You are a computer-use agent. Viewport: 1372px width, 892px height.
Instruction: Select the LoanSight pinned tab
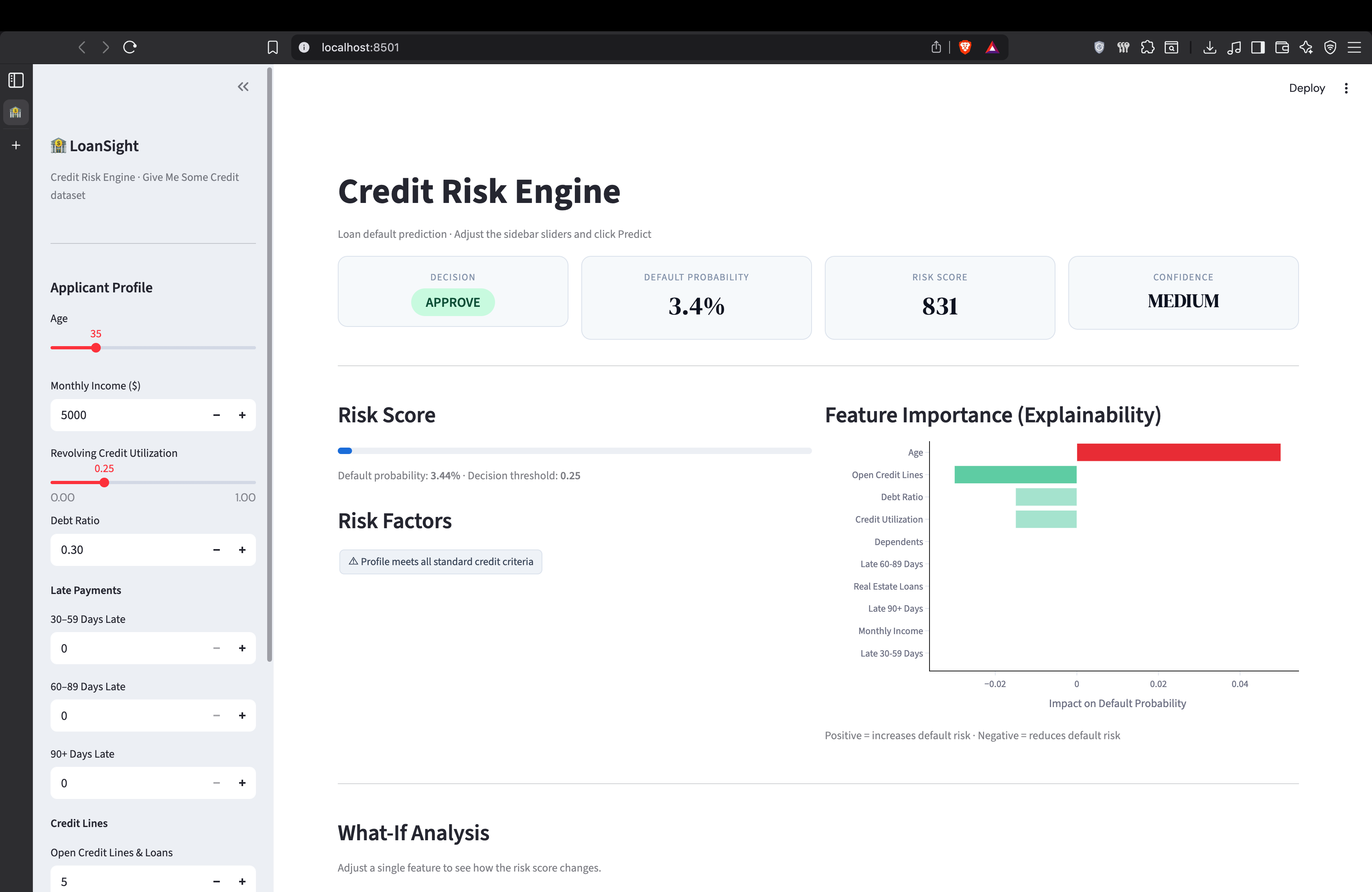[x=16, y=112]
